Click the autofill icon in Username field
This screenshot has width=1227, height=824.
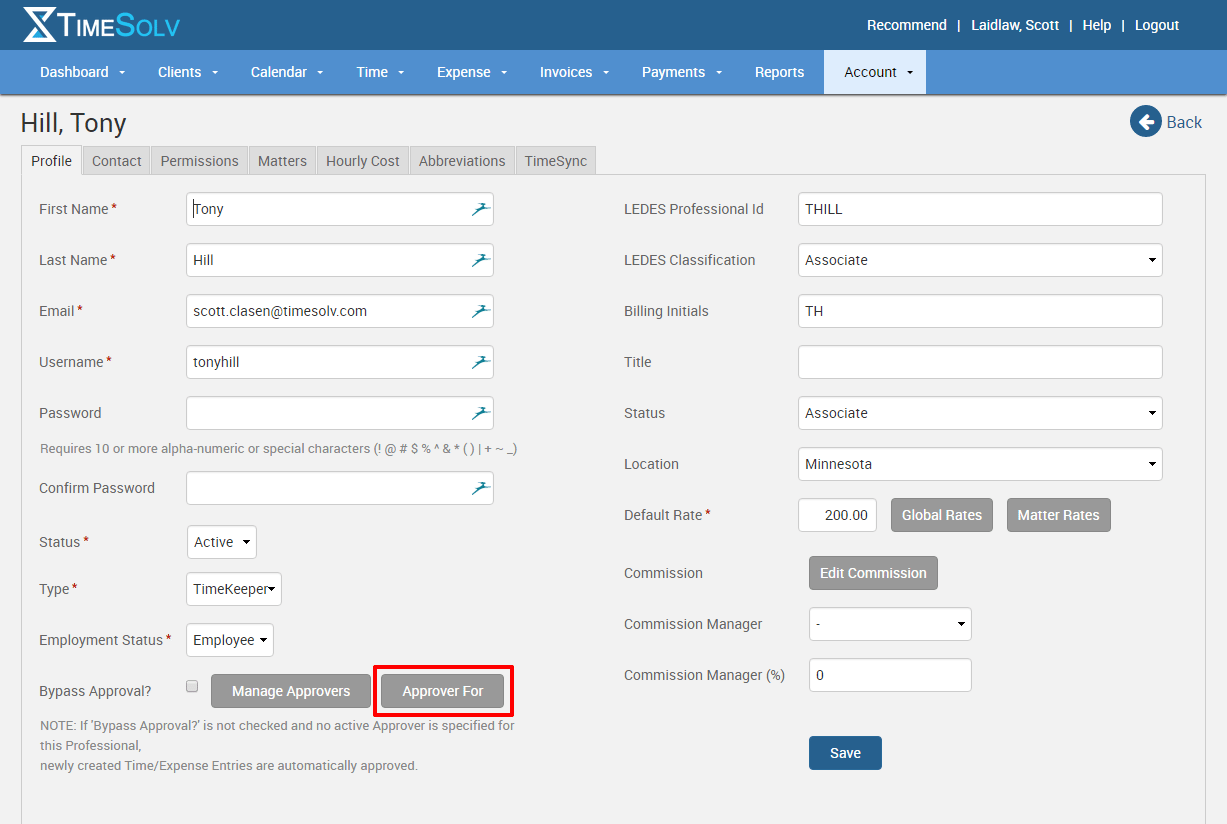[x=481, y=362]
